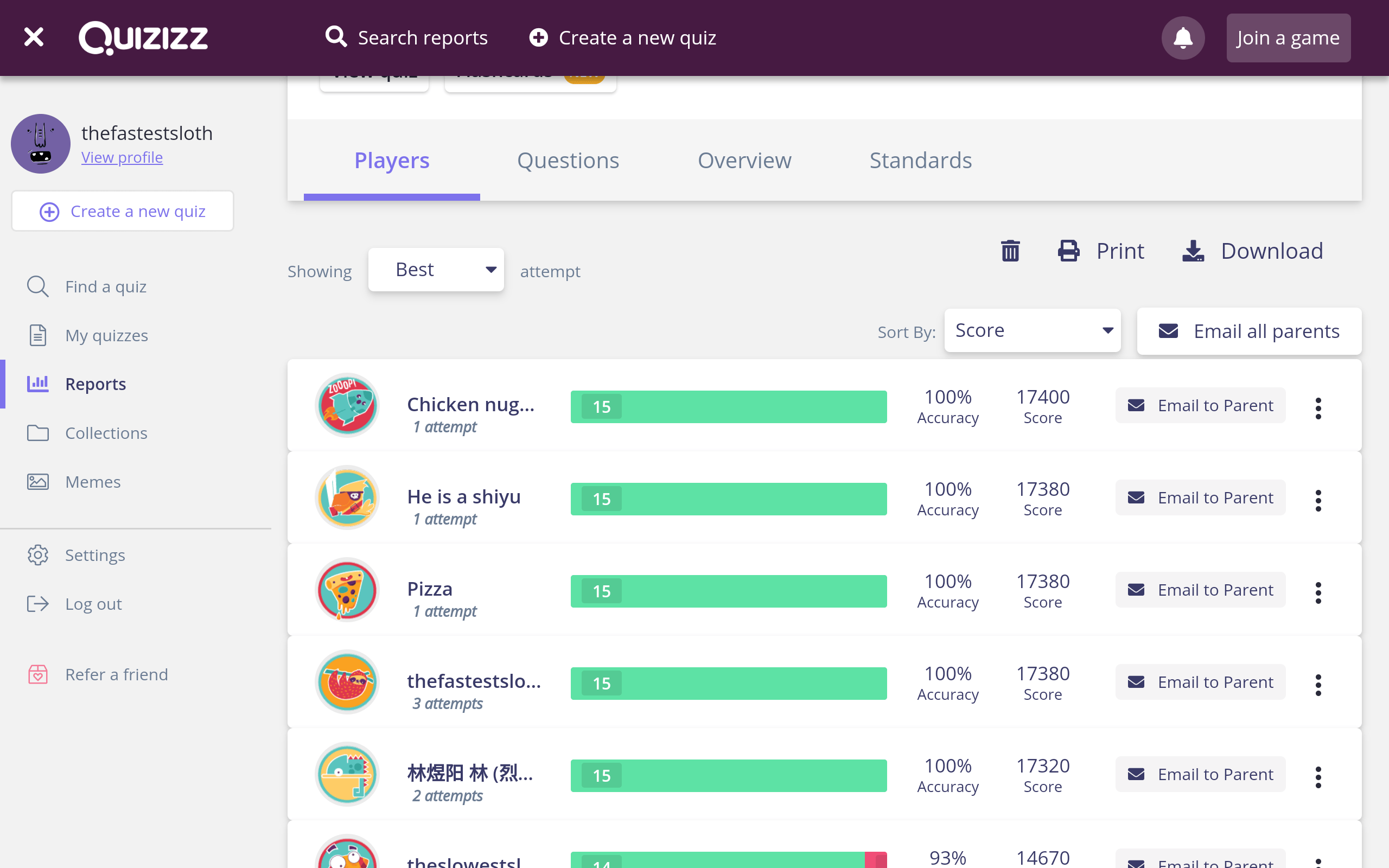Click the Collections folder icon

click(37, 433)
